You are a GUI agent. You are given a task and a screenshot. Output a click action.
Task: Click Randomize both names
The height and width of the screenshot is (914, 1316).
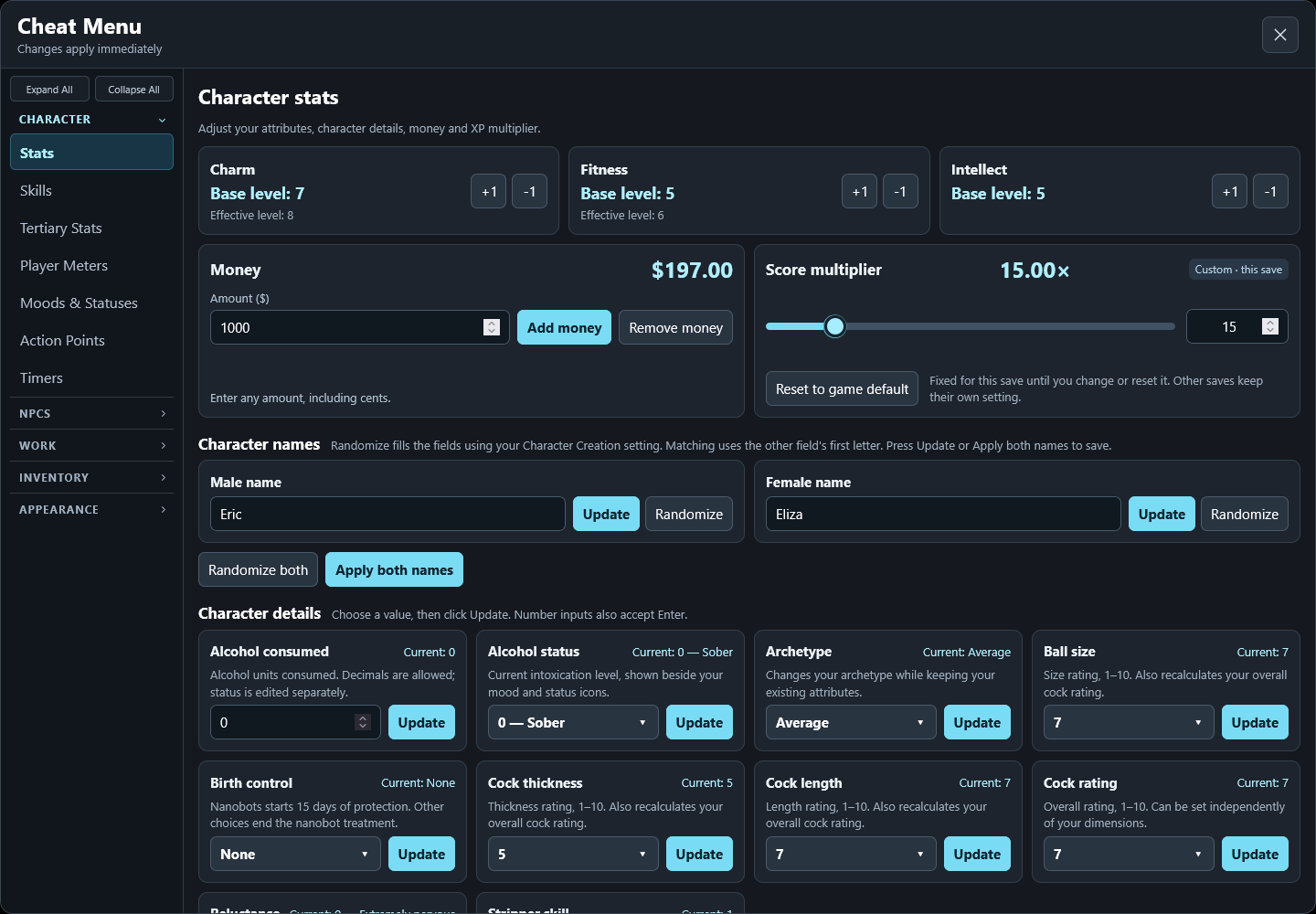[259, 569]
